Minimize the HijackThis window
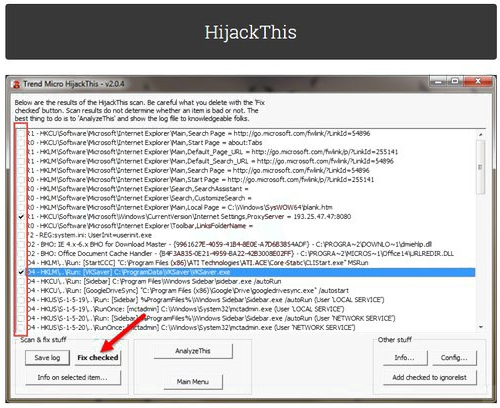Image resolution: width=500 pixels, height=408 pixels. (438, 81)
